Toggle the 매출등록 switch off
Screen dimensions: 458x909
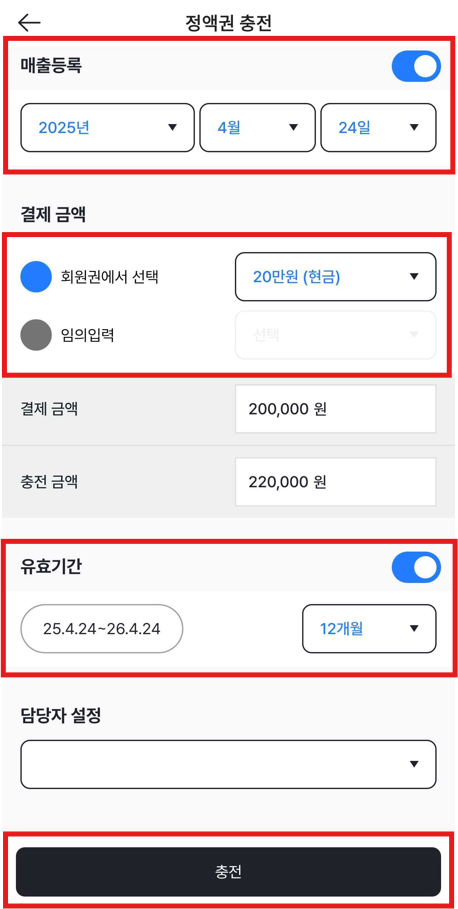[416, 67]
